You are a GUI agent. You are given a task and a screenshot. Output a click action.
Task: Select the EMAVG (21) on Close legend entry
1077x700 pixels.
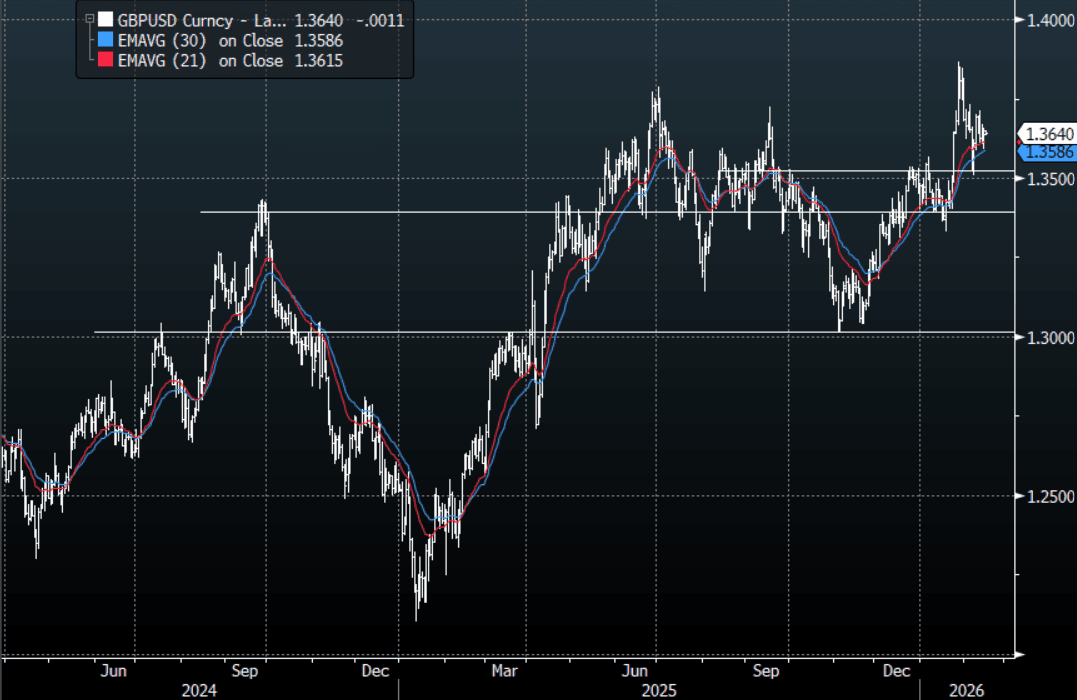(200, 62)
